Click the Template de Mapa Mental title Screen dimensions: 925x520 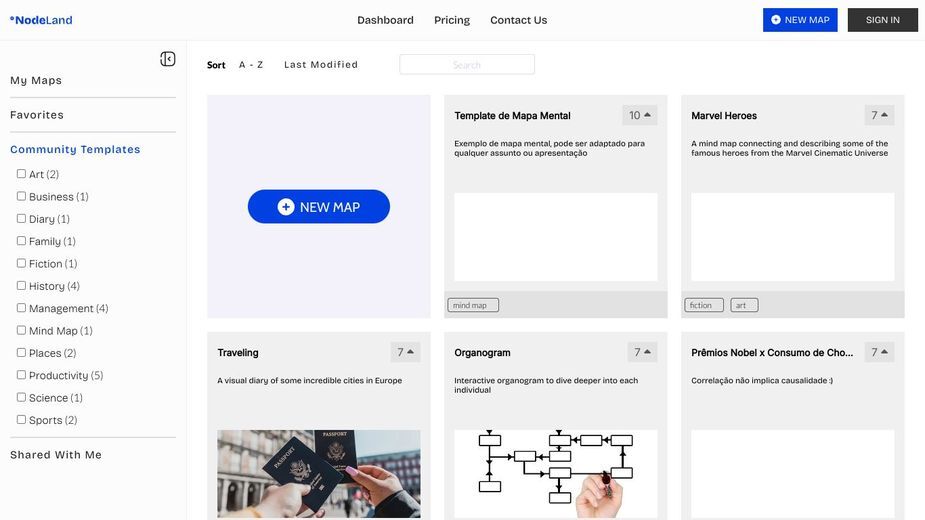512,116
